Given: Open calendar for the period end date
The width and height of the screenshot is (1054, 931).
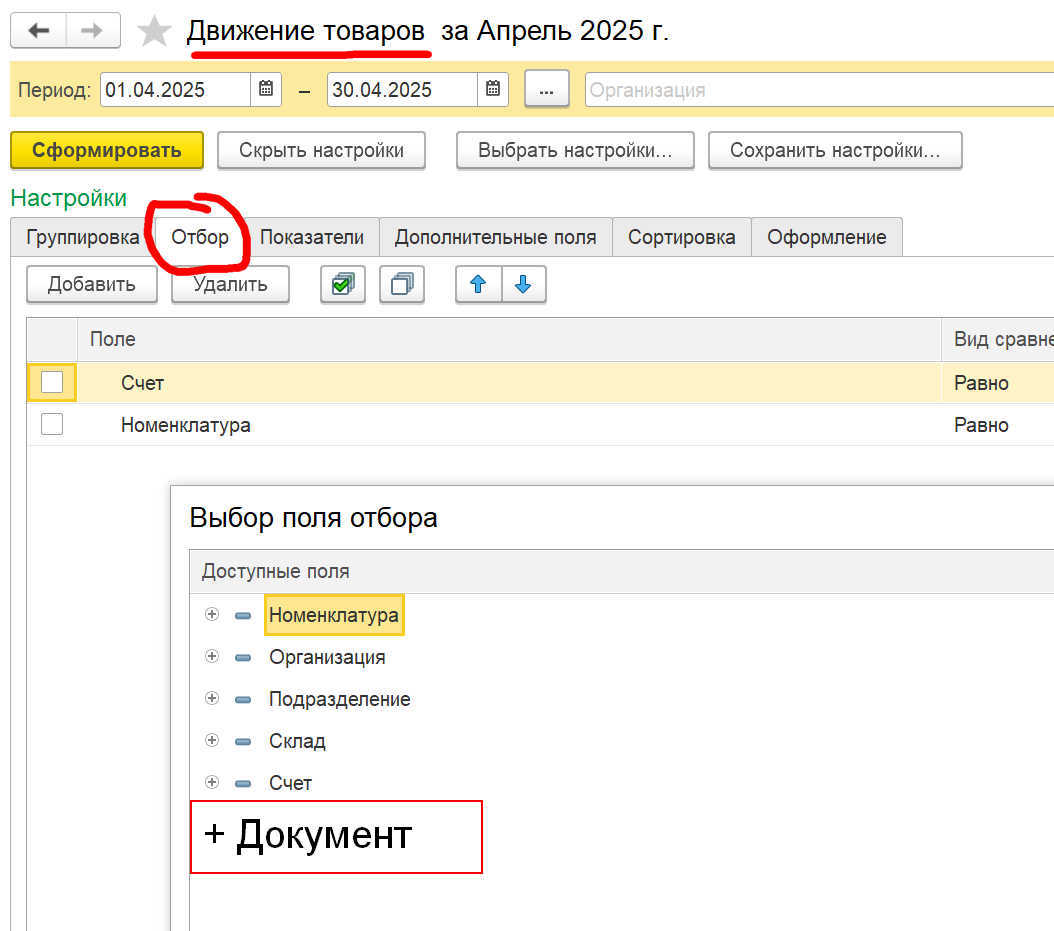Looking at the screenshot, I should click(x=492, y=89).
